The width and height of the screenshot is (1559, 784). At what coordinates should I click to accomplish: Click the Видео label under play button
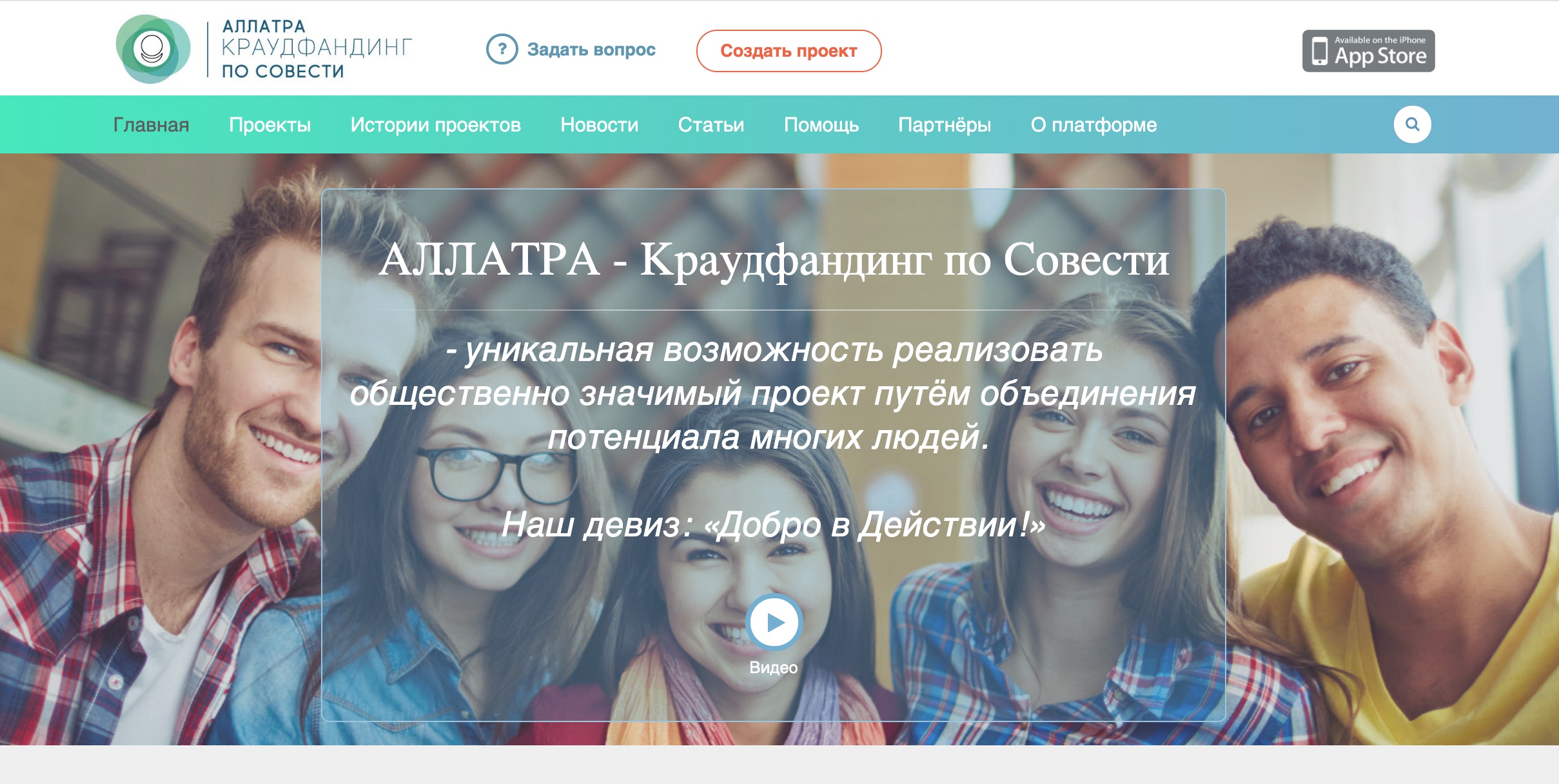pyautogui.click(x=773, y=667)
